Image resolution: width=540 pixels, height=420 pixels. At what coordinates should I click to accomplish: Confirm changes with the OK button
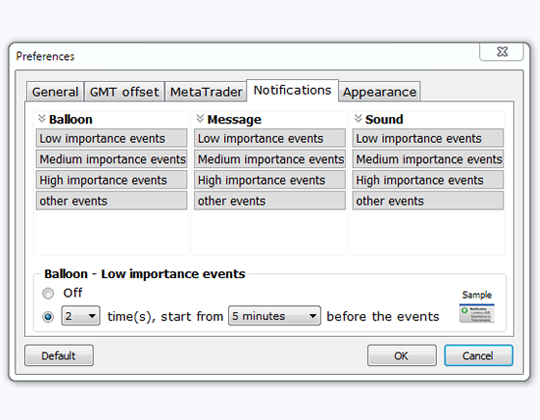[x=402, y=355]
